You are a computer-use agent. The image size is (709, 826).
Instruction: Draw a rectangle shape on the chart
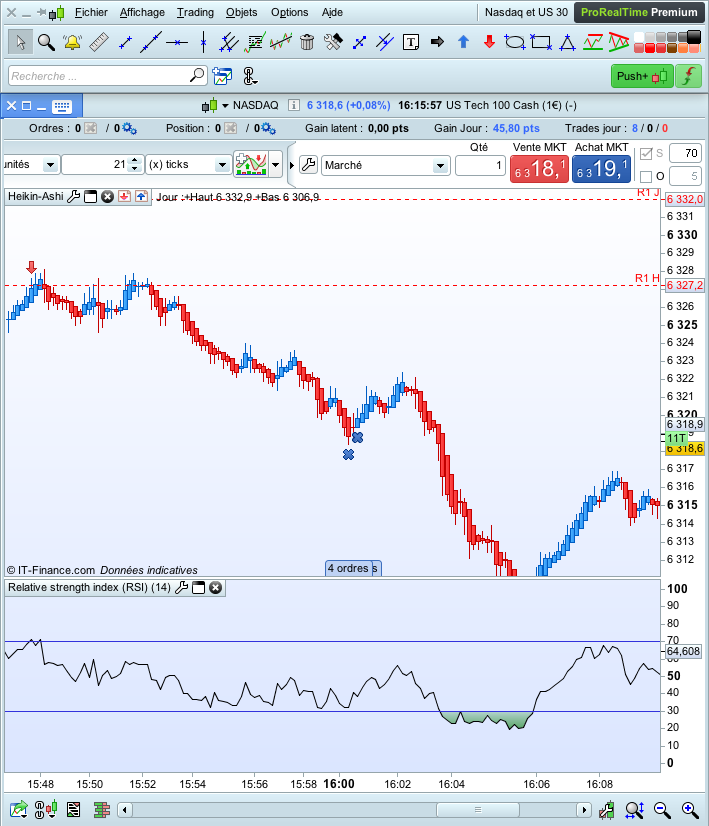tap(541, 42)
